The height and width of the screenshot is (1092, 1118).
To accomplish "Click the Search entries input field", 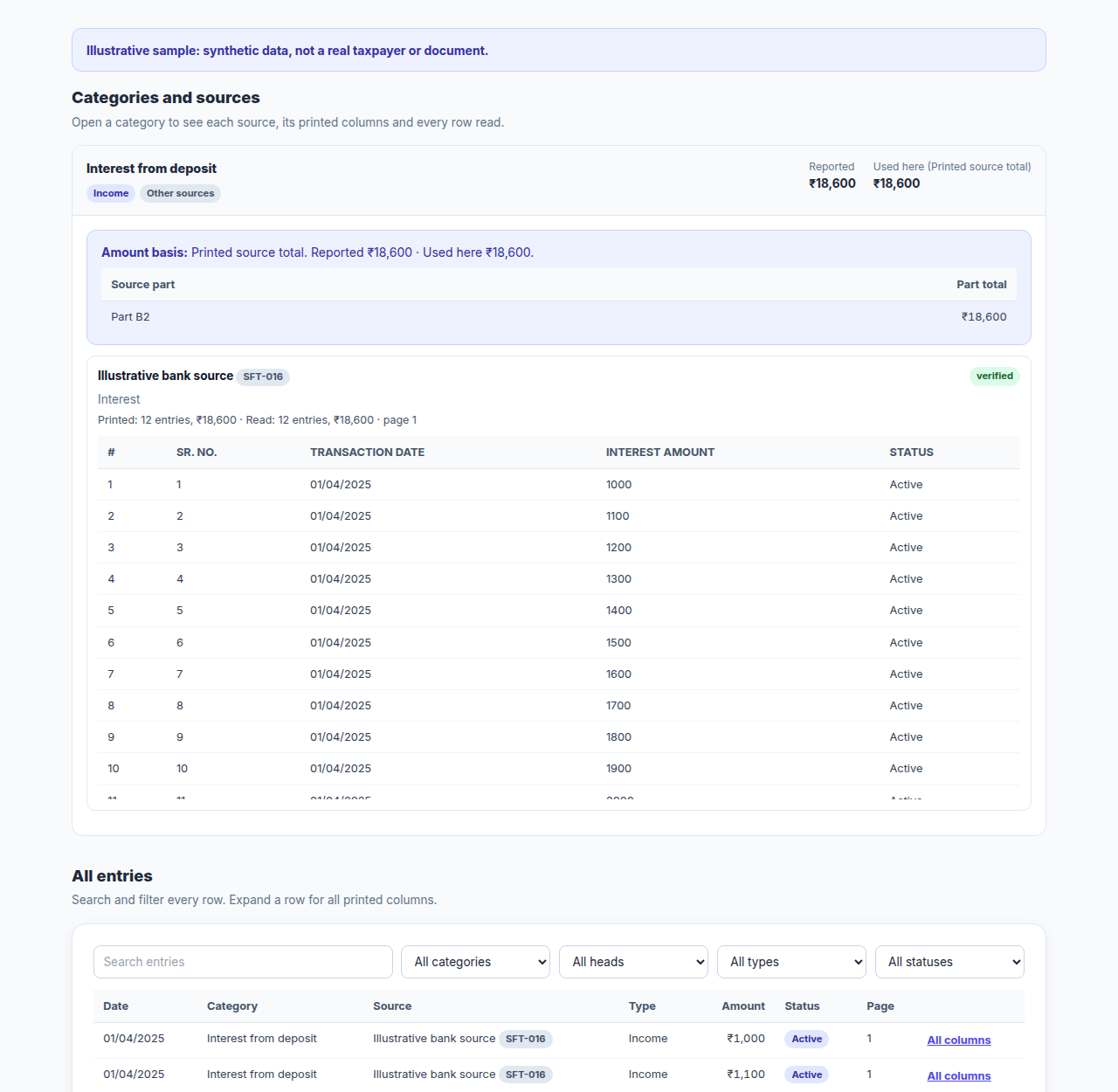I will pos(243,962).
